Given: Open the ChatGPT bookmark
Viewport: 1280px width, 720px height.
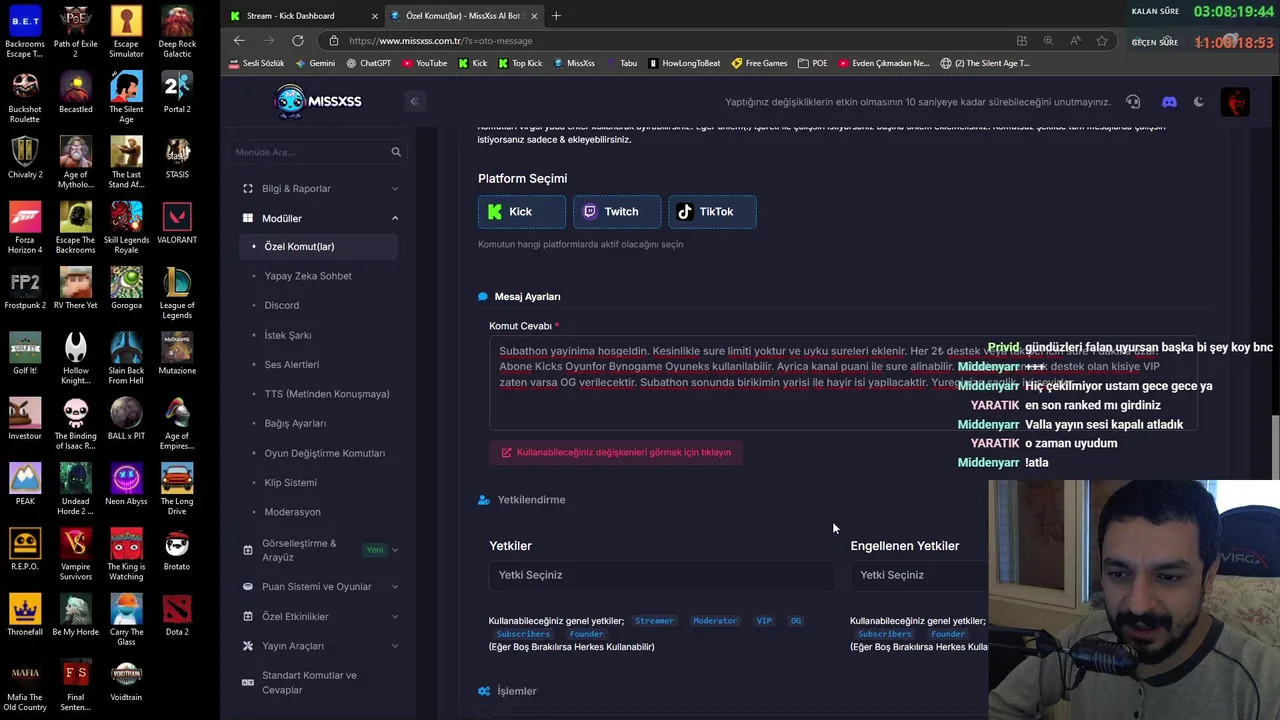Looking at the screenshot, I should (368, 63).
